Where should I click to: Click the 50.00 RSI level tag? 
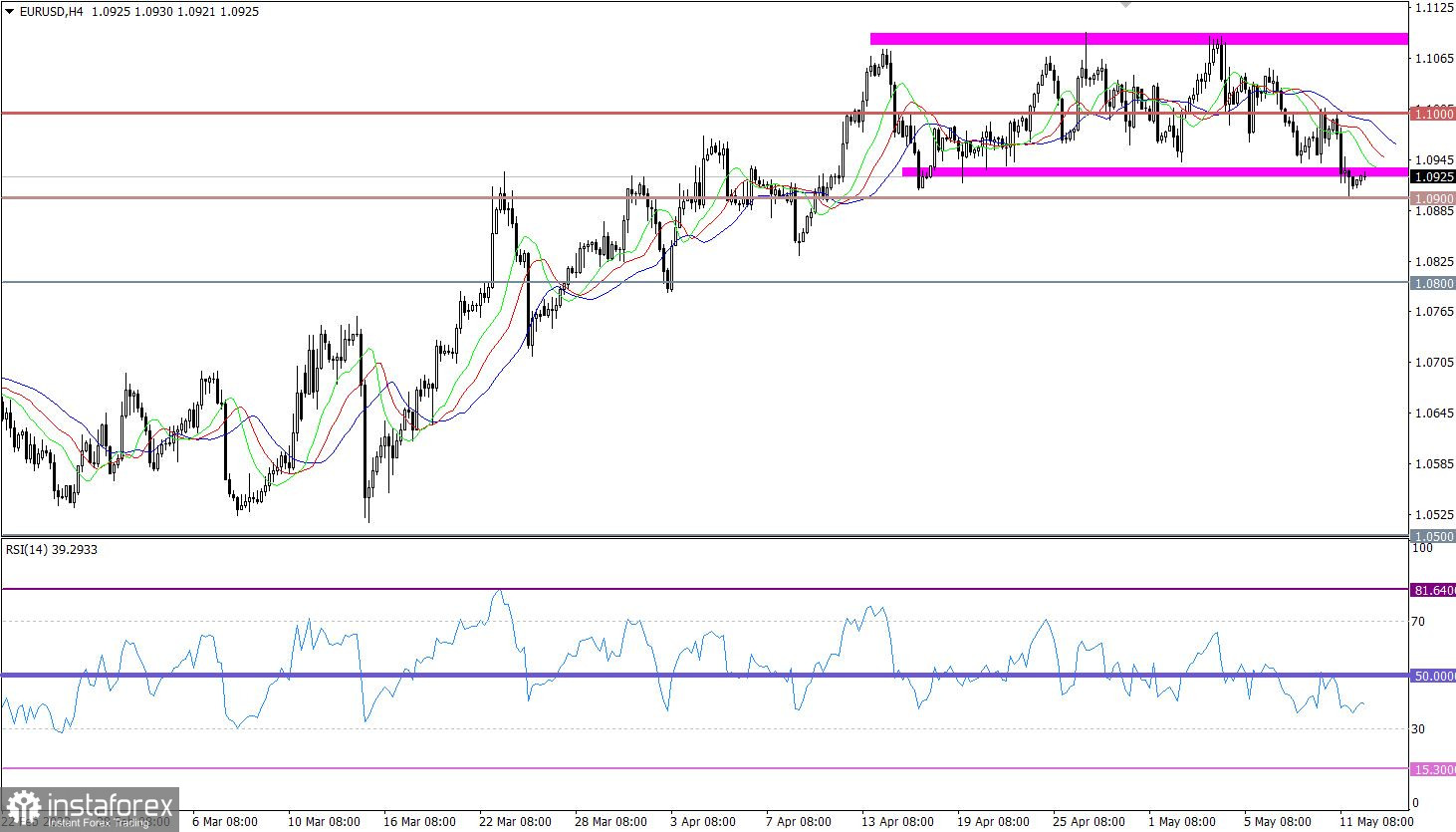1433,676
